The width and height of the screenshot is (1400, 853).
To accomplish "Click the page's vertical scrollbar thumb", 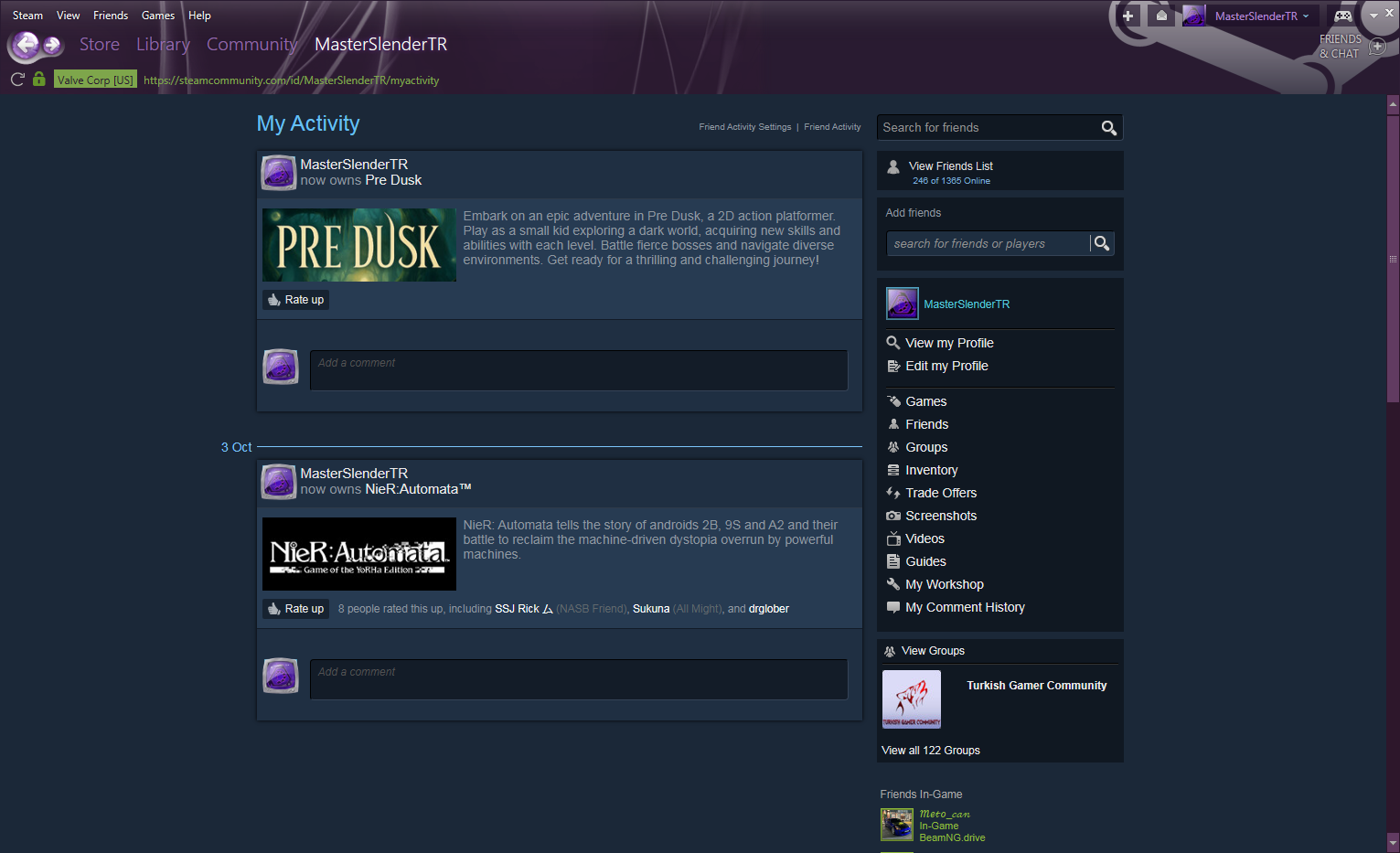I will (x=1393, y=258).
